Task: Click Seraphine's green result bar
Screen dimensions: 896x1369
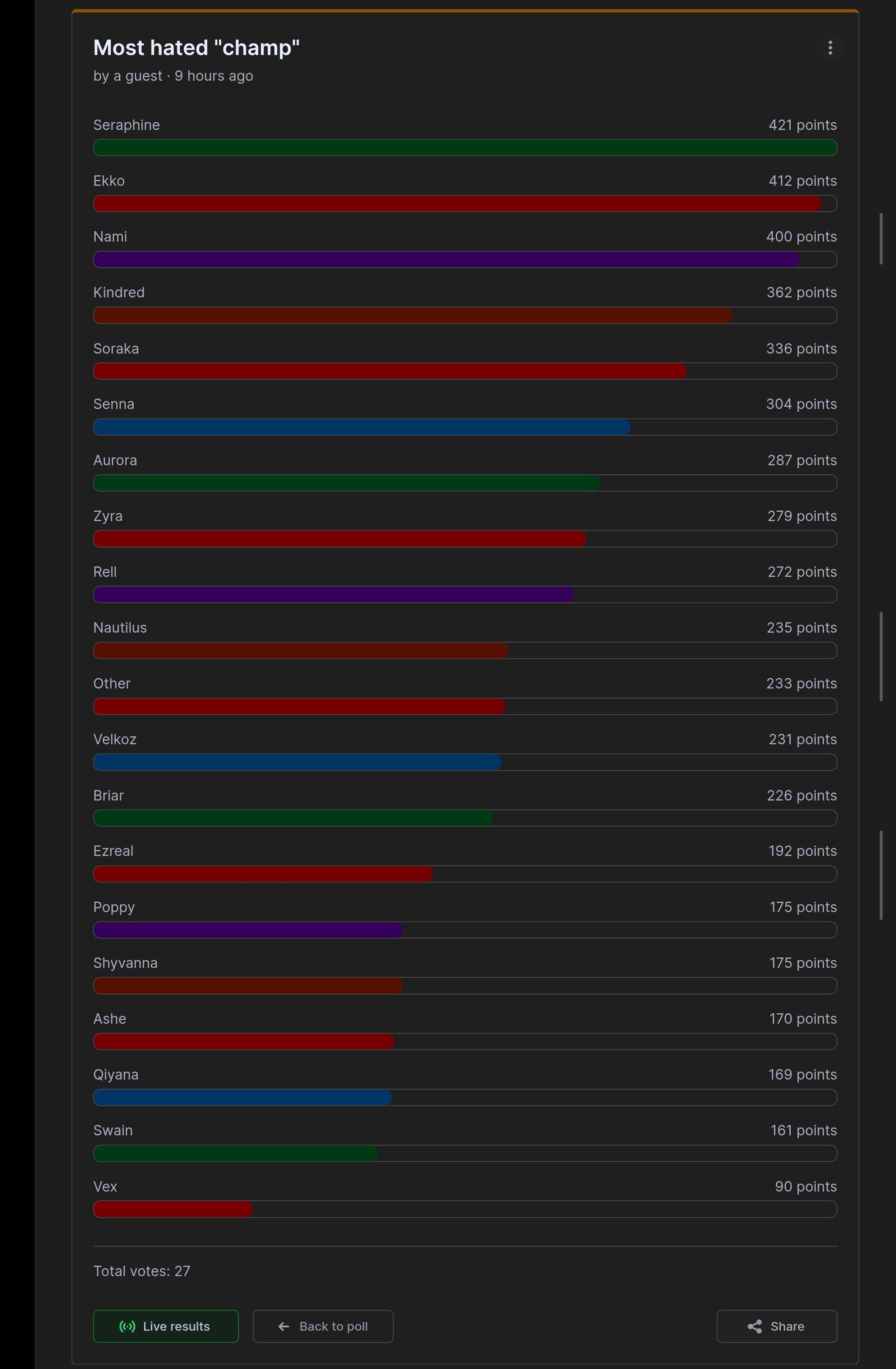Action: [x=465, y=147]
